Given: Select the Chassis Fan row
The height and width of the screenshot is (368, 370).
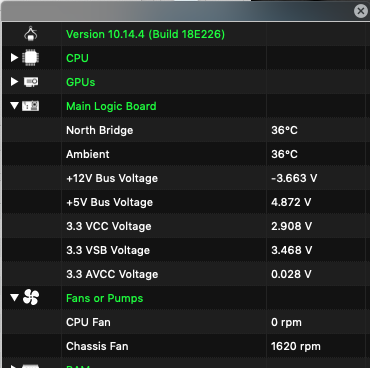Looking at the screenshot, I should click(185, 346).
